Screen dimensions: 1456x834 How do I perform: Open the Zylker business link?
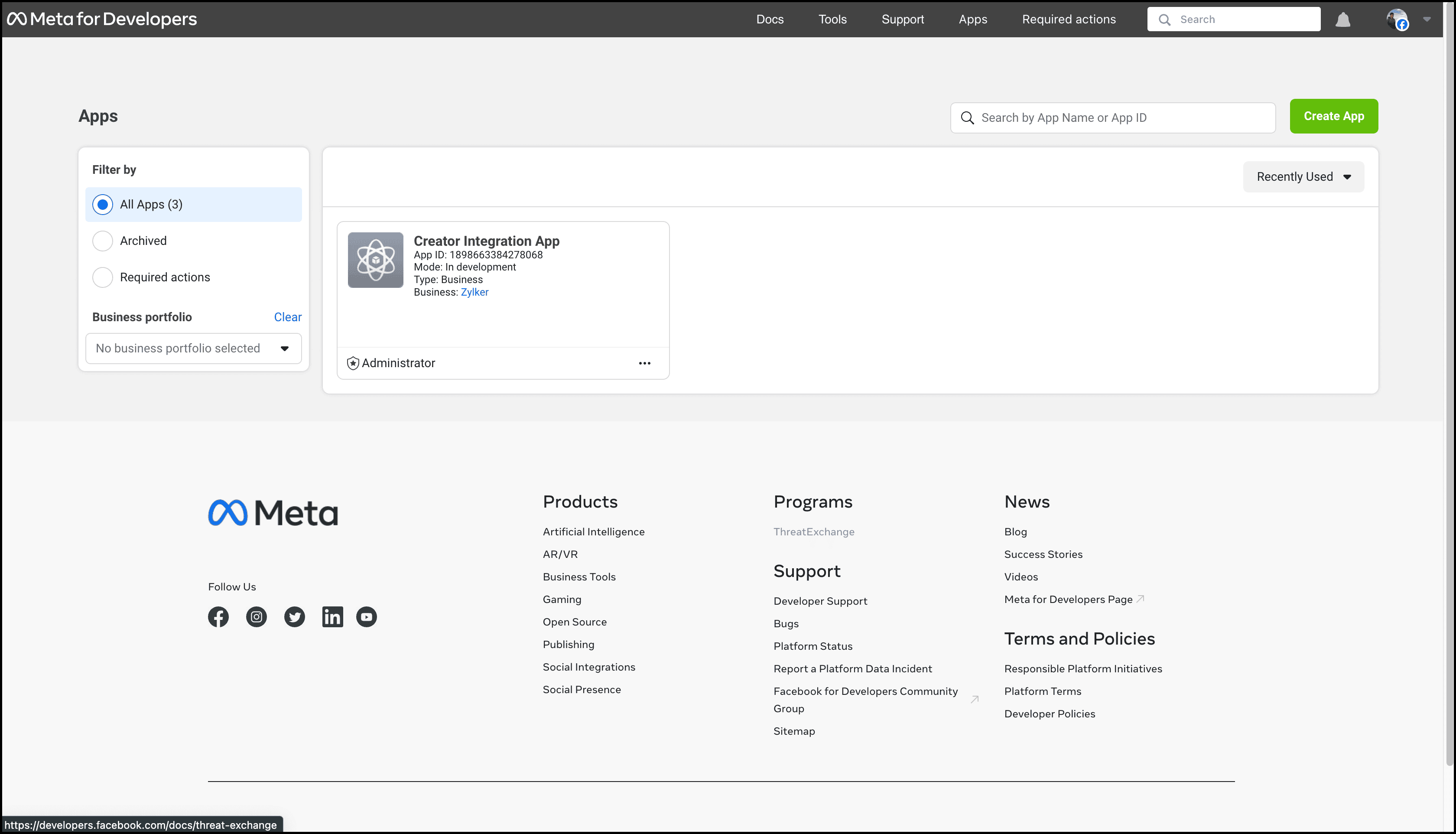(x=474, y=292)
